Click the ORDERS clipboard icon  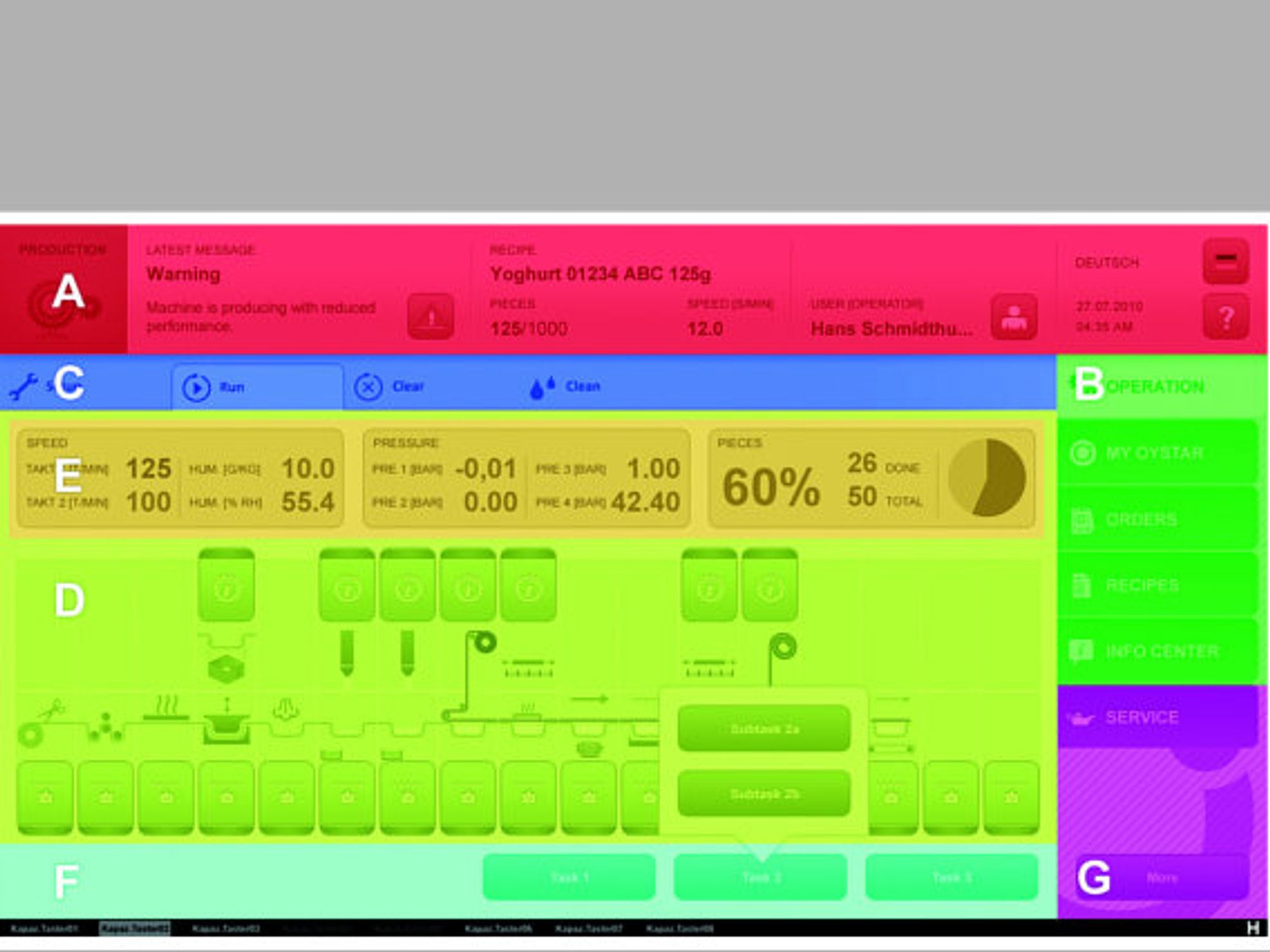pos(1082,520)
